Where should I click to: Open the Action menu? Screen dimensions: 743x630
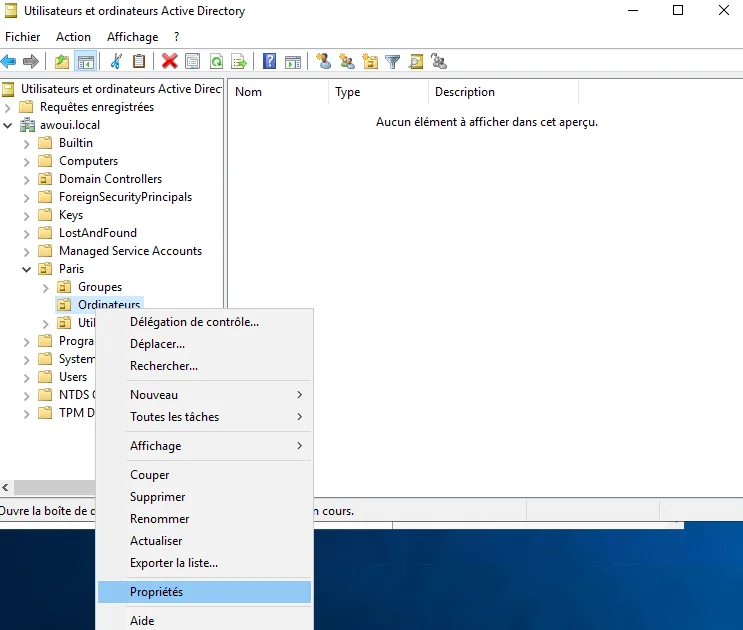[73, 37]
